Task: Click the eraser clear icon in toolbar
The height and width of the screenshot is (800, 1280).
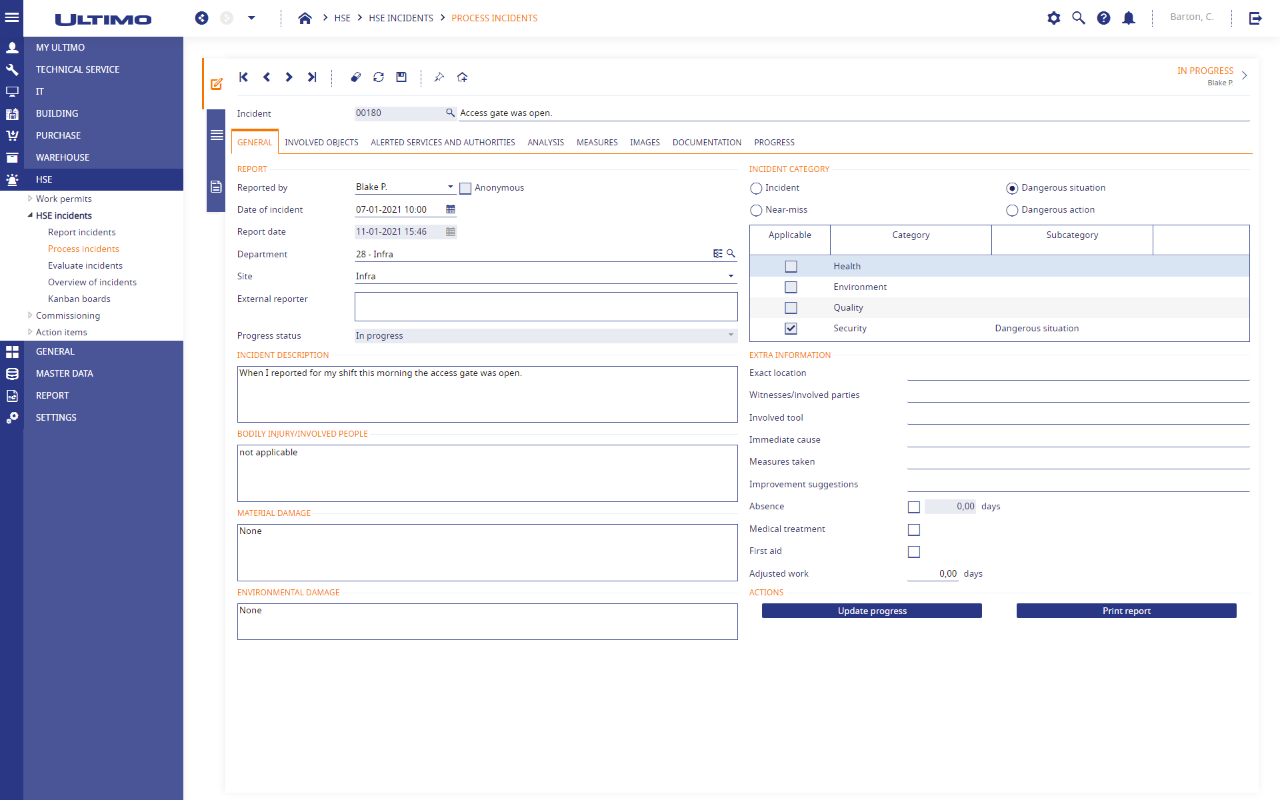Action: [356, 77]
